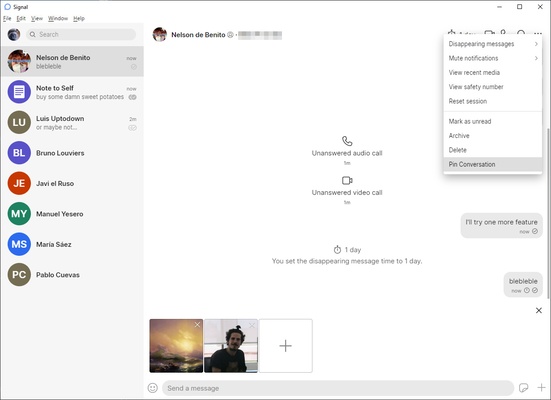Click the "I'll try one more feature" message
Image resolution: width=551 pixels, height=400 pixels.
[x=501, y=225]
